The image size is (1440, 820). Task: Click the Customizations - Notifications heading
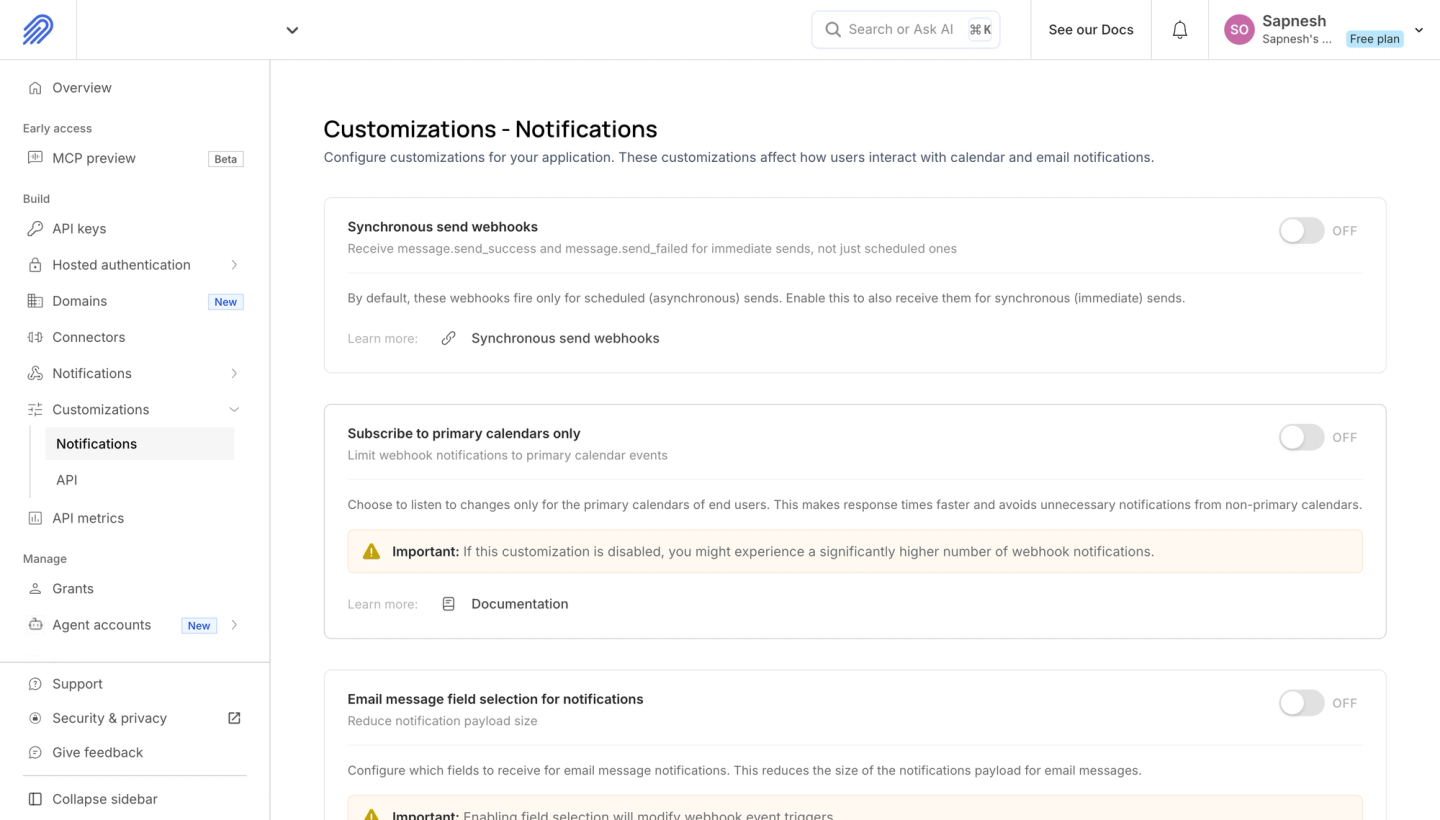tap(490, 129)
